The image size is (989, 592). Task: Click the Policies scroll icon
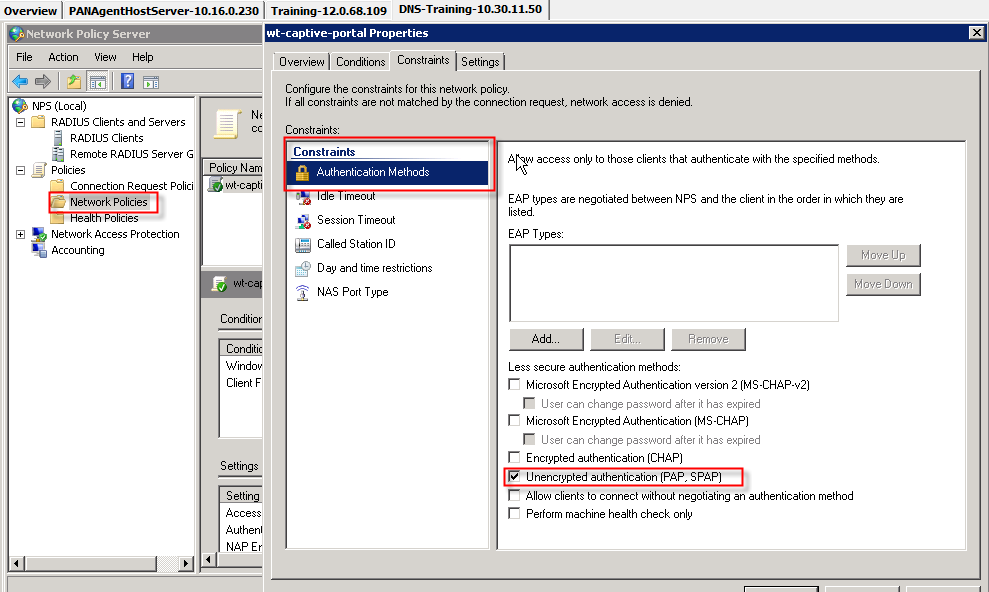click(39, 170)
